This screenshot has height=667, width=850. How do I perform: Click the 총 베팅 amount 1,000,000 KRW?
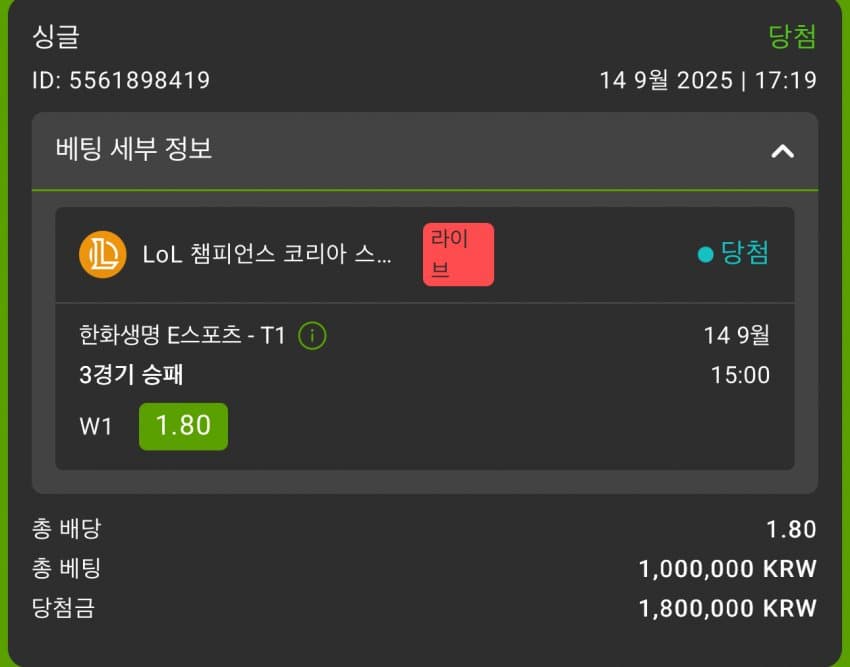tap(727, 569)
